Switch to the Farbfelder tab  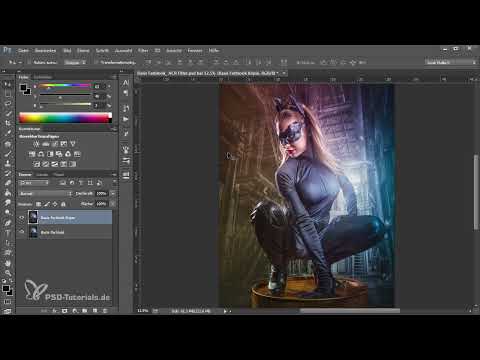pos(43,77)
